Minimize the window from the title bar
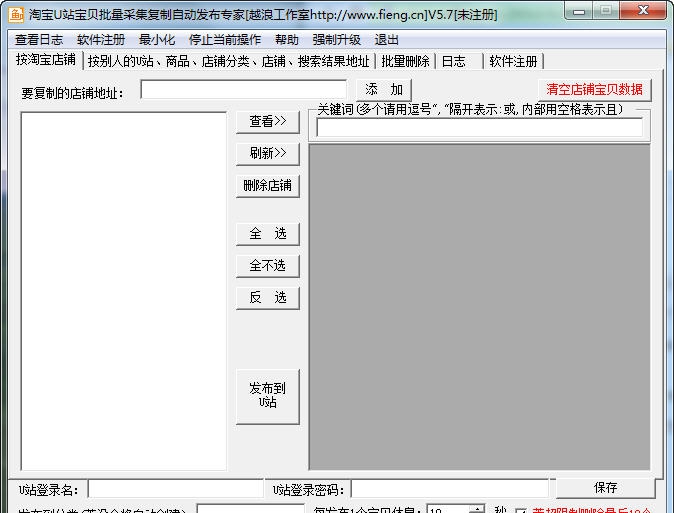The height and width of the screenshot is (513, 674). [x=579, y=11]
